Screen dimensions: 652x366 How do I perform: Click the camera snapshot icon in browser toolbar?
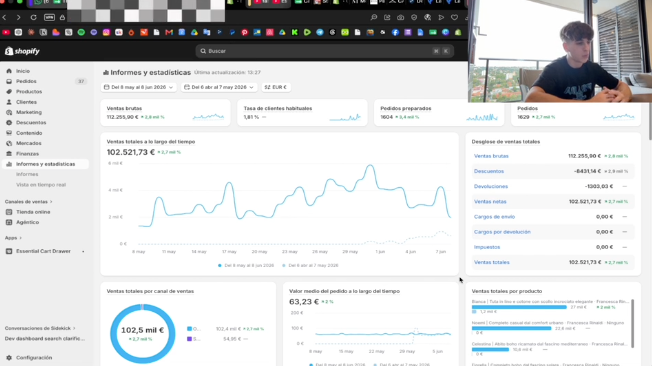(400, 17)
